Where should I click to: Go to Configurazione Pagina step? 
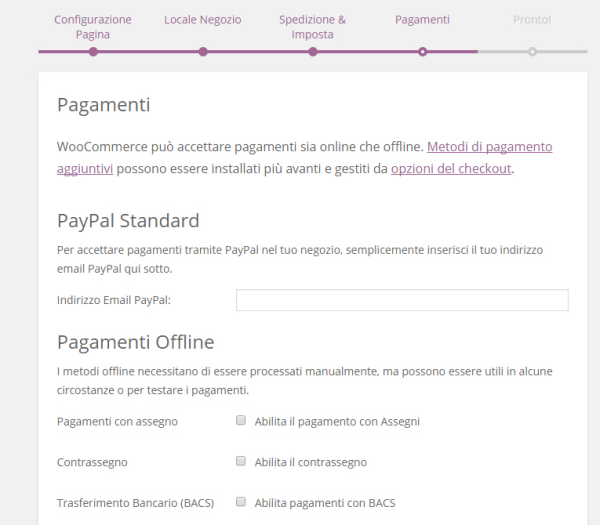click(x=93, y=27)
